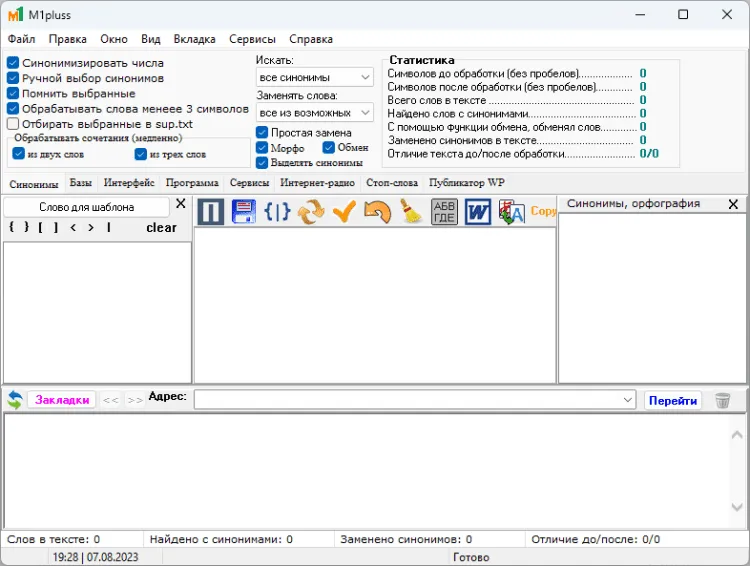
Task: Open the 'Искать' dropdown 'все синонимы'
Action: (x=315, y=77)
